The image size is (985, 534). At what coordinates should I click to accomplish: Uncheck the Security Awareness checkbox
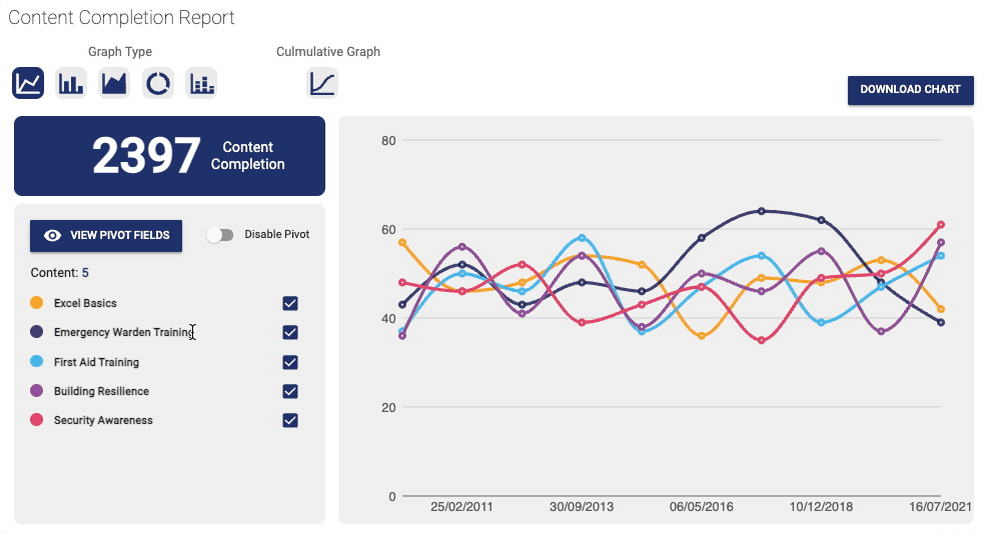290,420
